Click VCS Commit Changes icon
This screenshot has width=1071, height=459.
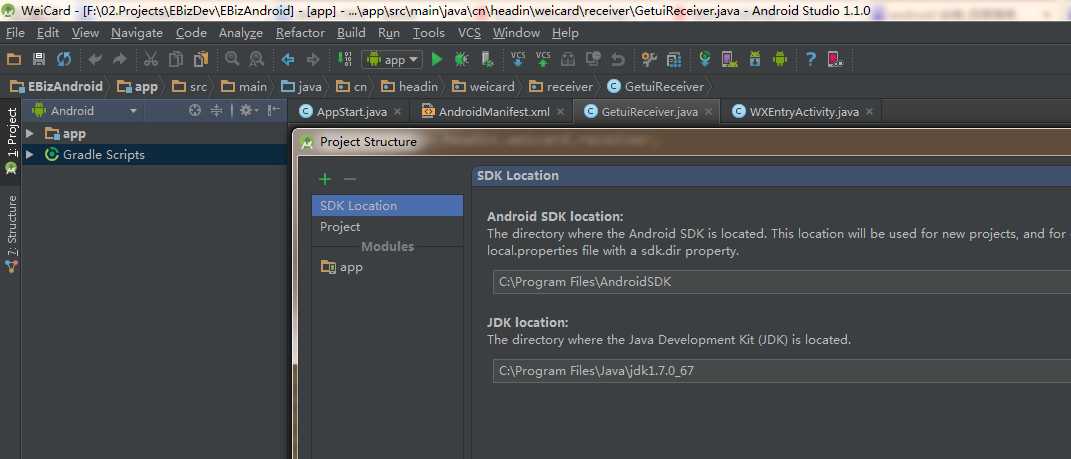pos(543,59)
